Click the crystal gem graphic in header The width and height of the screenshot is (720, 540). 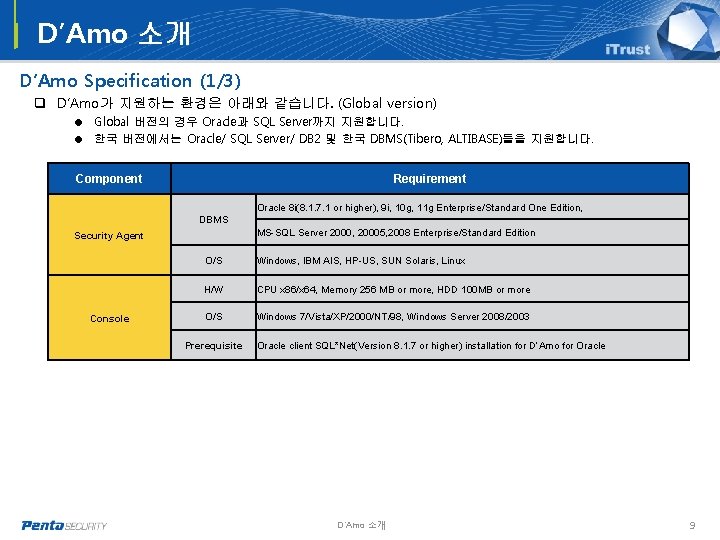[x=691, y=31]
